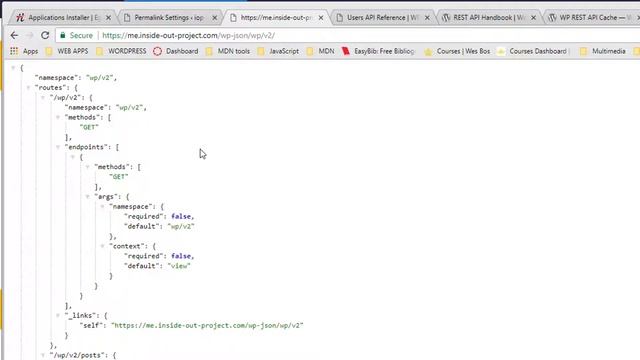Viewport: 640px width, 360px height.
Task: Collapse the root JSON object
Action: pyautogui.click(x=13, y=68)
